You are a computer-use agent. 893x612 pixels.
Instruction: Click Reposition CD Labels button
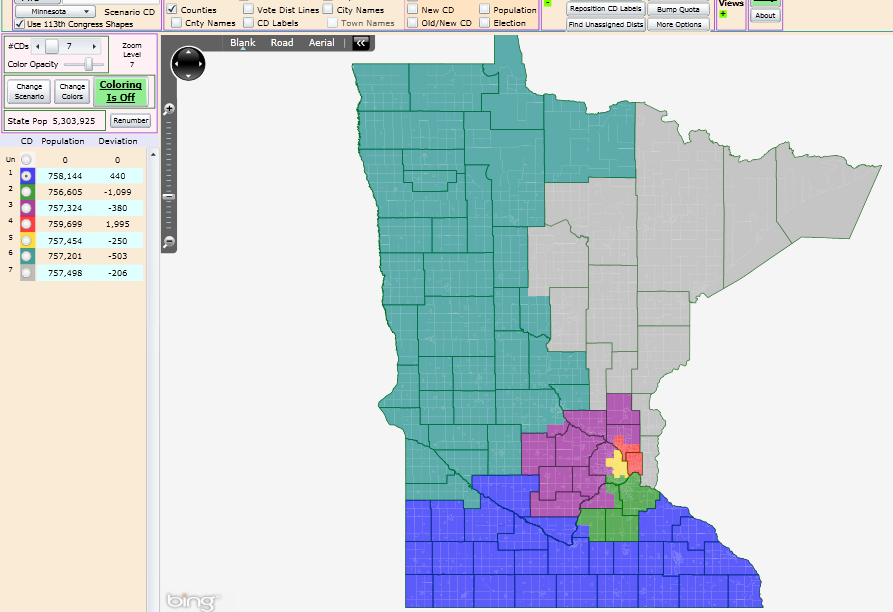pos(605,9)
